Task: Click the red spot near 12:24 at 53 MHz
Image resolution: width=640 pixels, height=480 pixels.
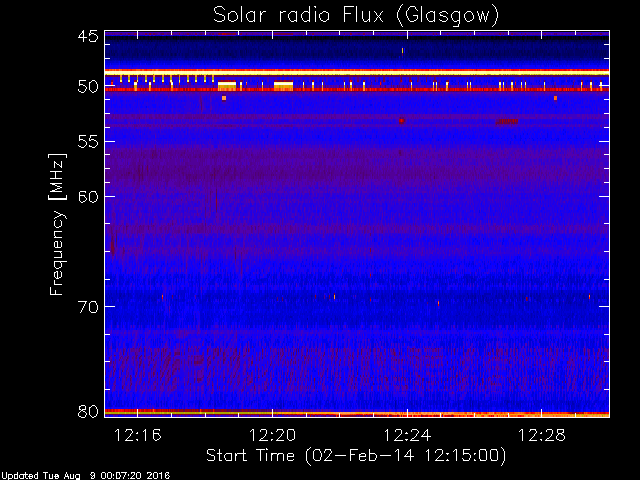Action: pos(402,121)
